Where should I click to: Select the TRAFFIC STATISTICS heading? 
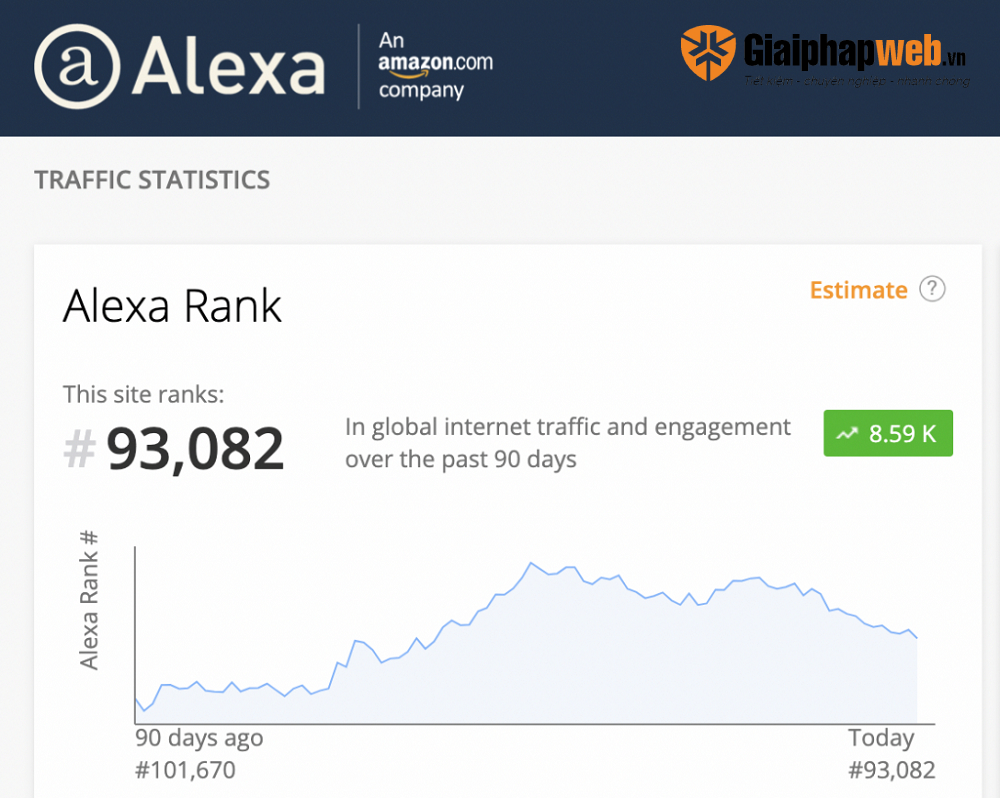[152, 180]
